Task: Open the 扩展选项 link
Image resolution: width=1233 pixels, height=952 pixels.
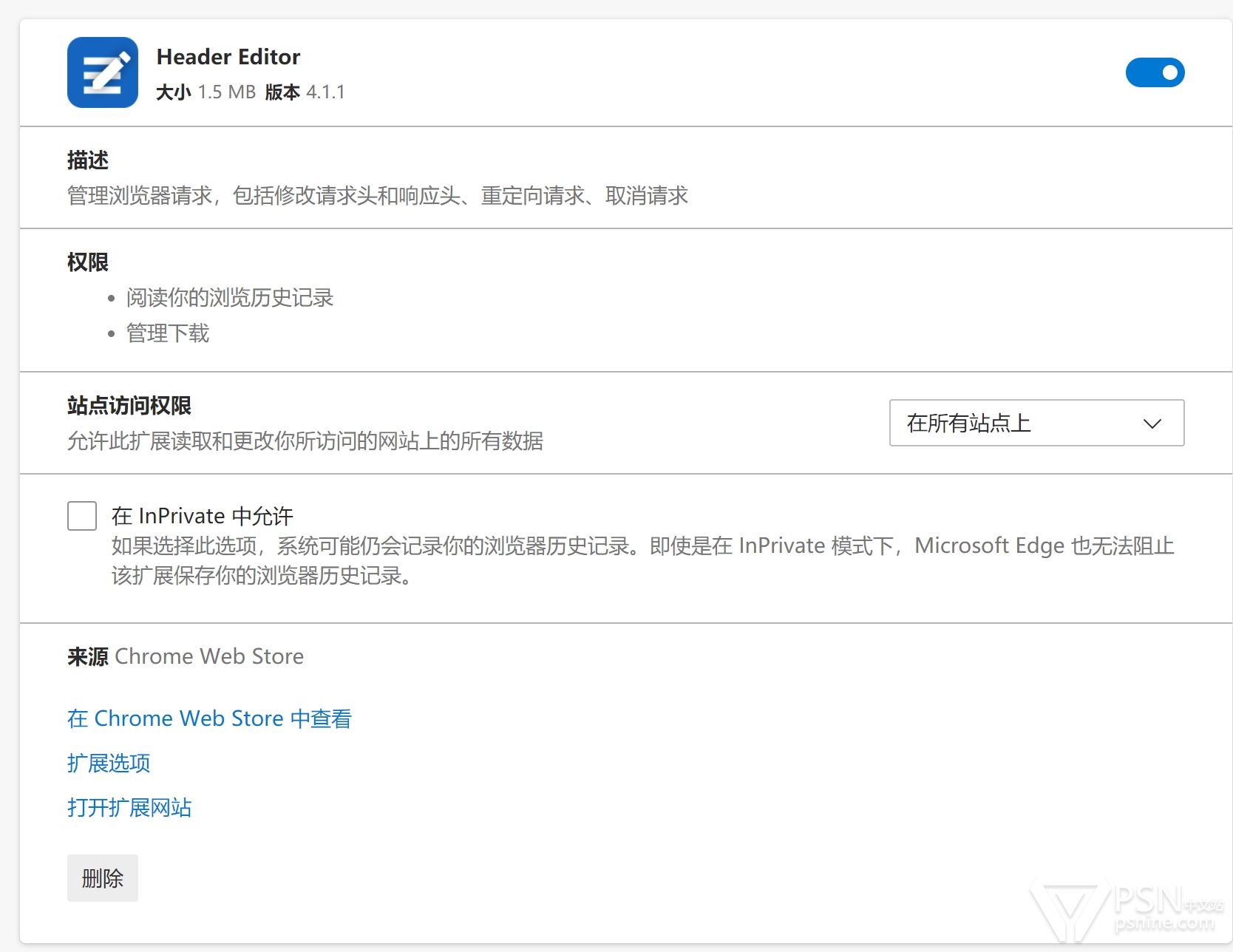Action: [x=109, y=763]
